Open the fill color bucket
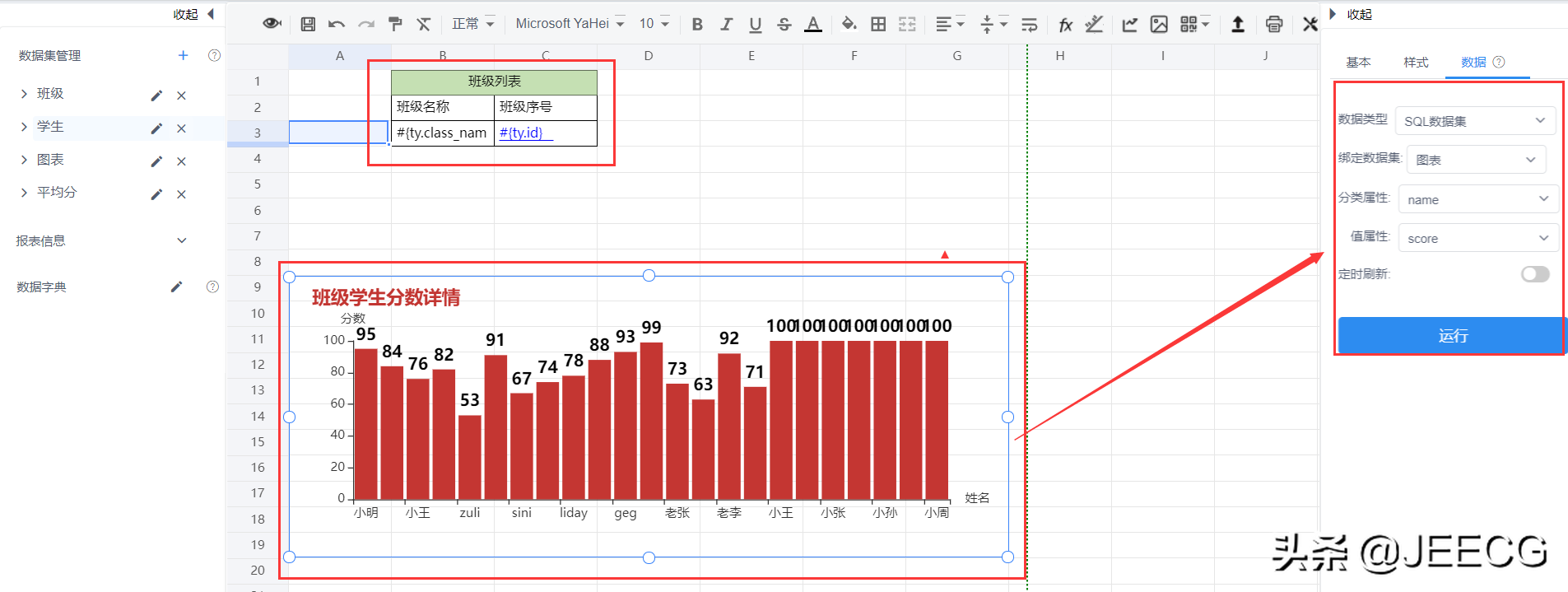This screenshot has width=1568, height=592. [849, 24]
